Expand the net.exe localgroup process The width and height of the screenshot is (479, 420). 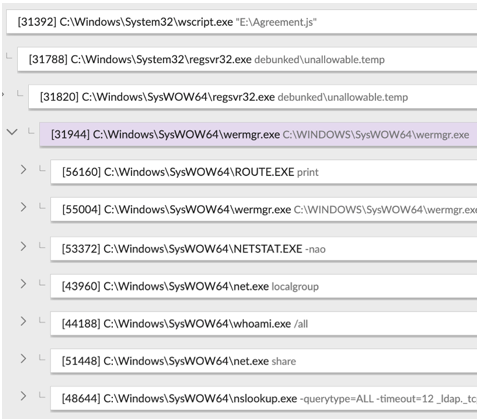(x=23, y=284)
